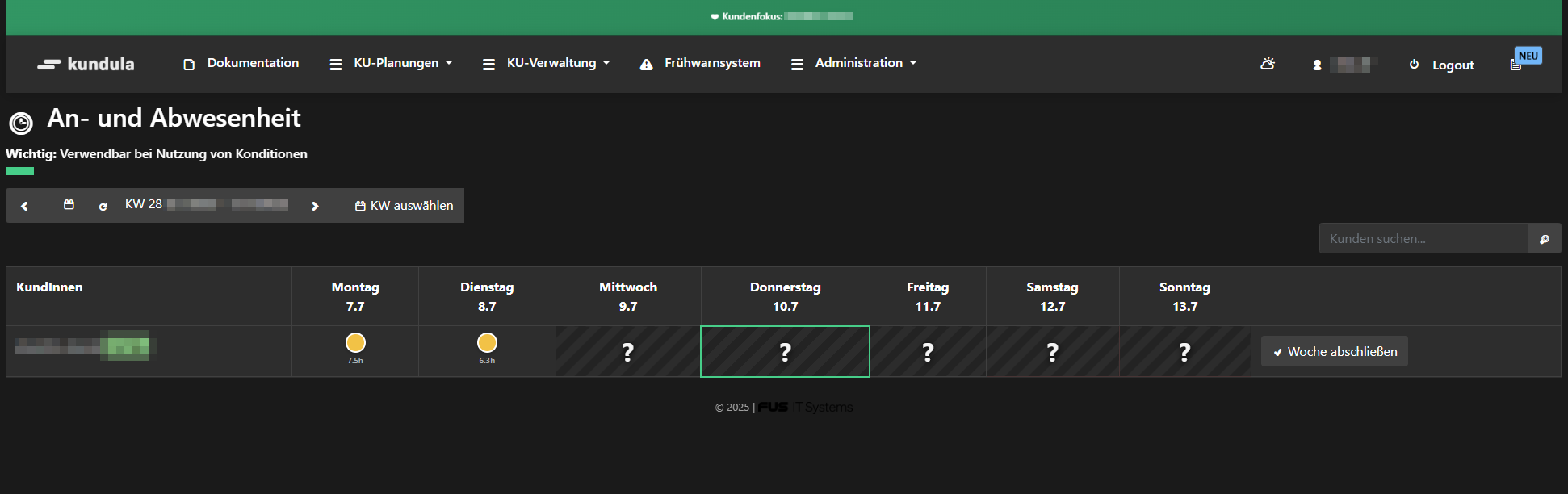Screen dimensions: 1568x494
Task: Click the kundula logo
Action: [86, 64]
